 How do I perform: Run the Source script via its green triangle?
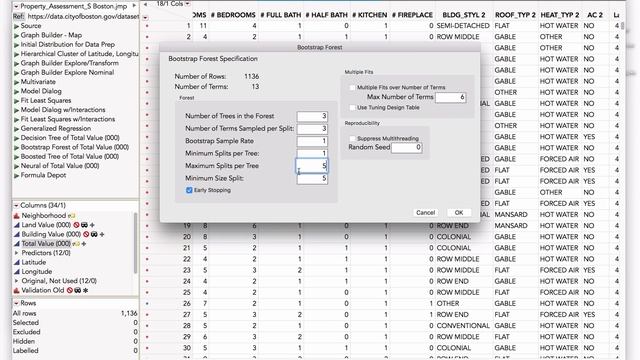point(16,26)
